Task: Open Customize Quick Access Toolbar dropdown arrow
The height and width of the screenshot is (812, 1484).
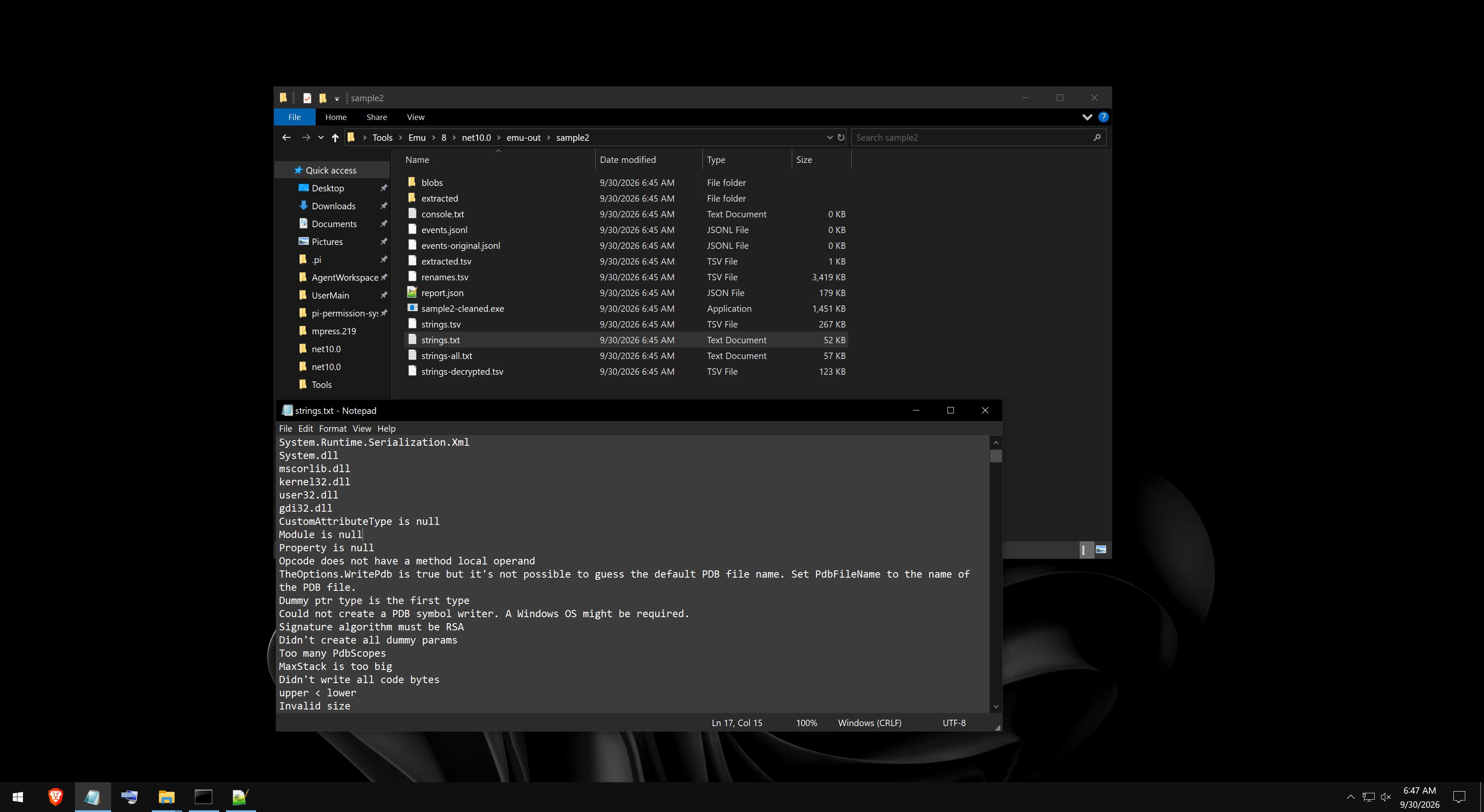Action: (x=337, y=99)
